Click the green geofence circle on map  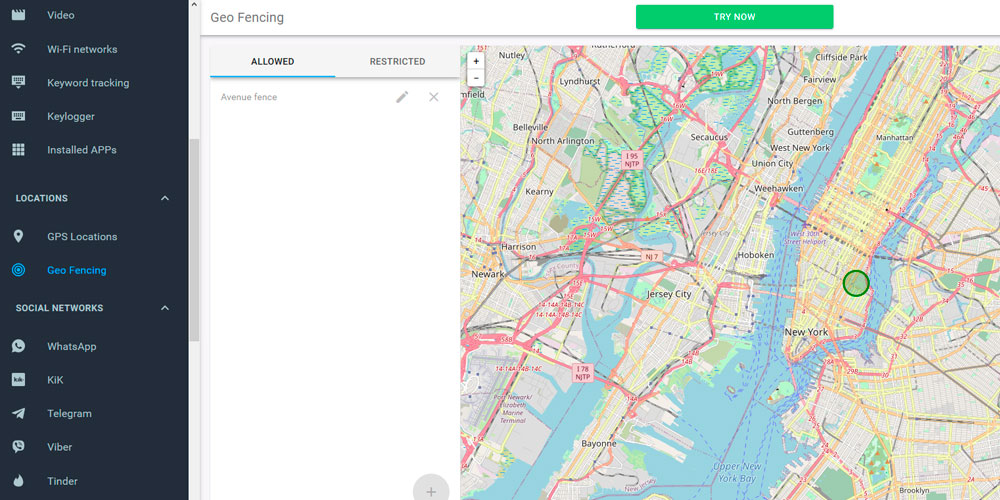pos(856,283)
